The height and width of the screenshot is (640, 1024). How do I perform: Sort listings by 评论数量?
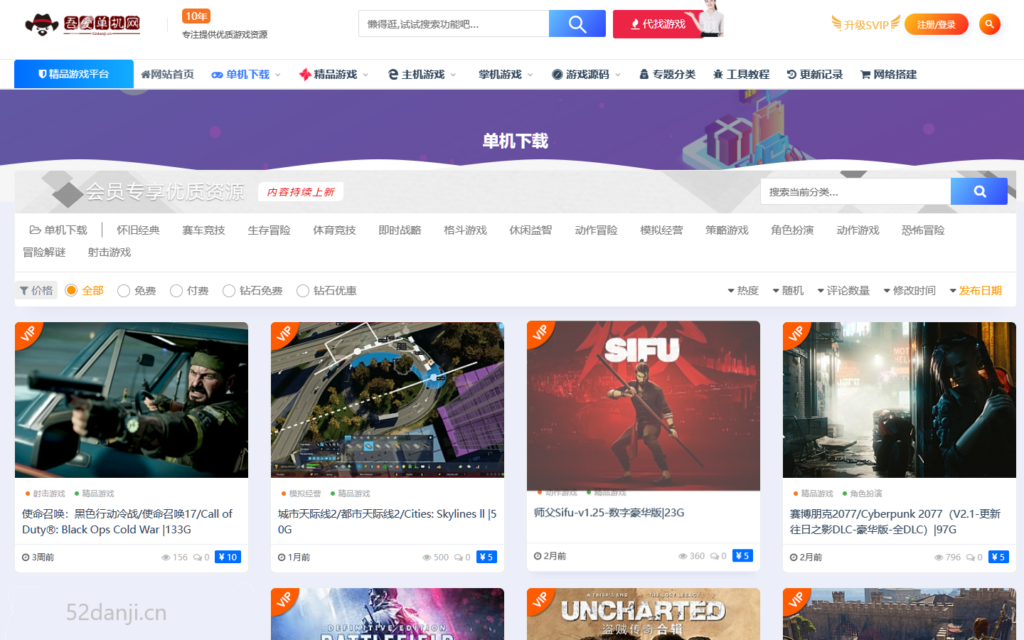click(843, 291)
